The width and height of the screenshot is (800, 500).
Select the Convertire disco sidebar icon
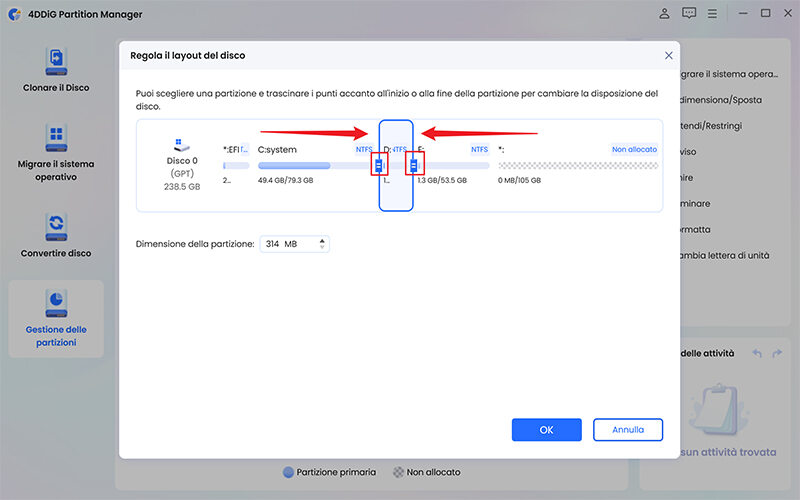click(56, 225)
